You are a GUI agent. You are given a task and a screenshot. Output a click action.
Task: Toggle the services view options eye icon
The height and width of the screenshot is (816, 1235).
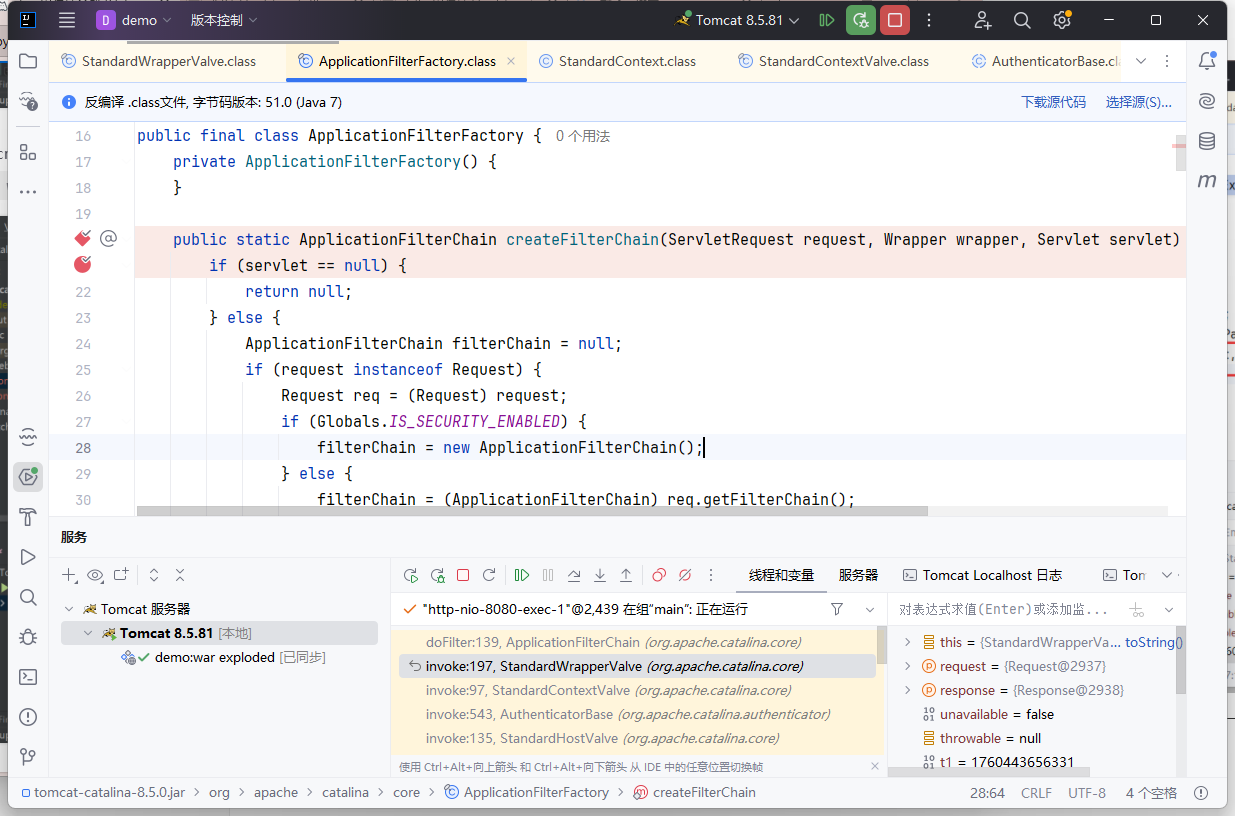click(95, 575)
